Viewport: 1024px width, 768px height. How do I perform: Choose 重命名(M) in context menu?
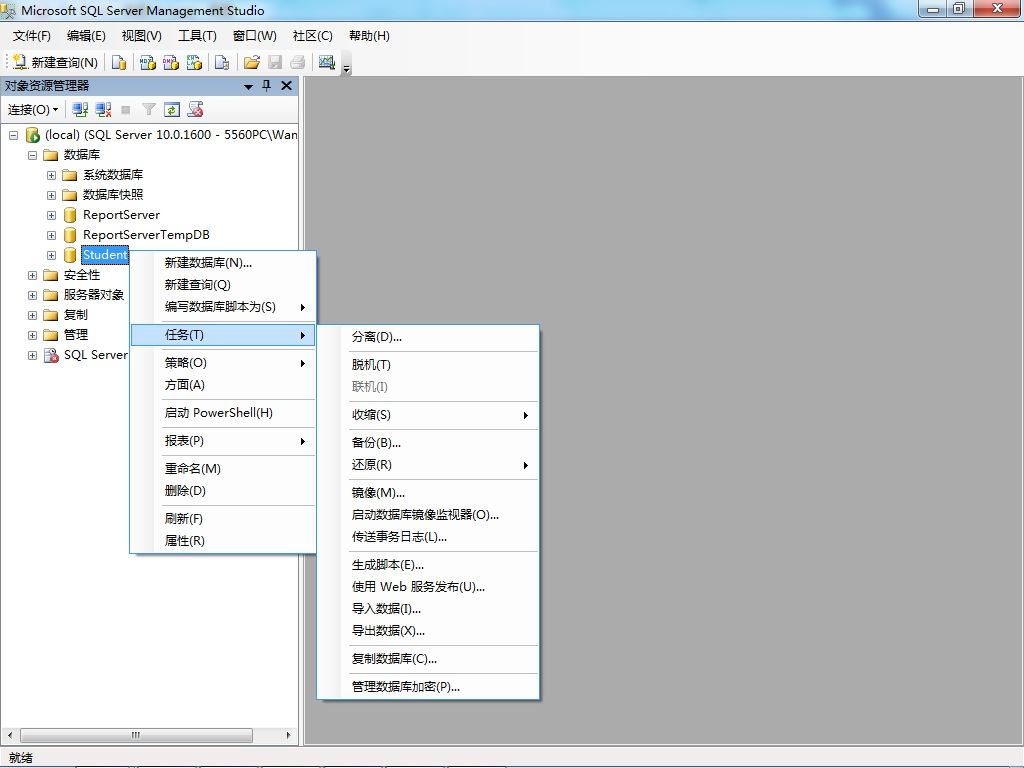point(223,469)
